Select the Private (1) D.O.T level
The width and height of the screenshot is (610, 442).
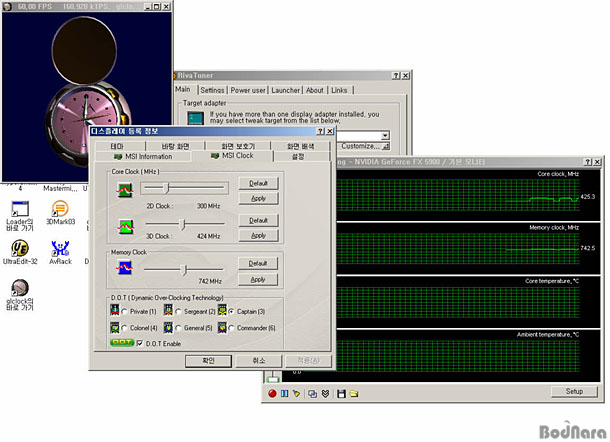(124, 312)
